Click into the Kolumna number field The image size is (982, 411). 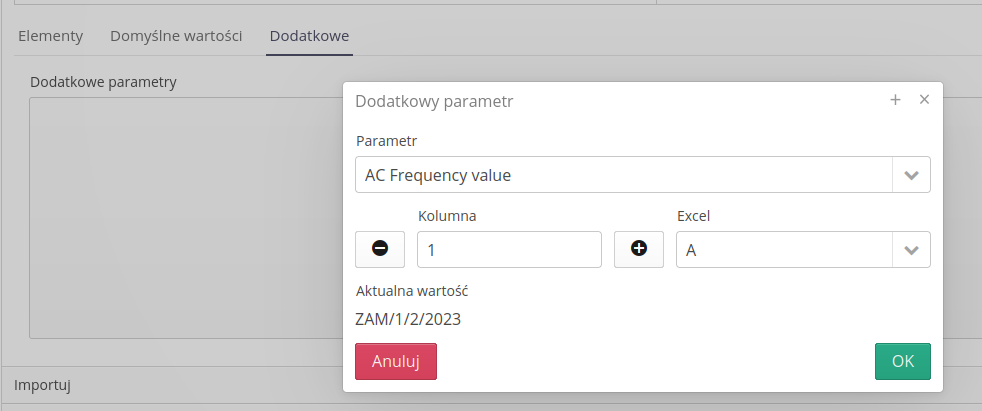point(508,250)
